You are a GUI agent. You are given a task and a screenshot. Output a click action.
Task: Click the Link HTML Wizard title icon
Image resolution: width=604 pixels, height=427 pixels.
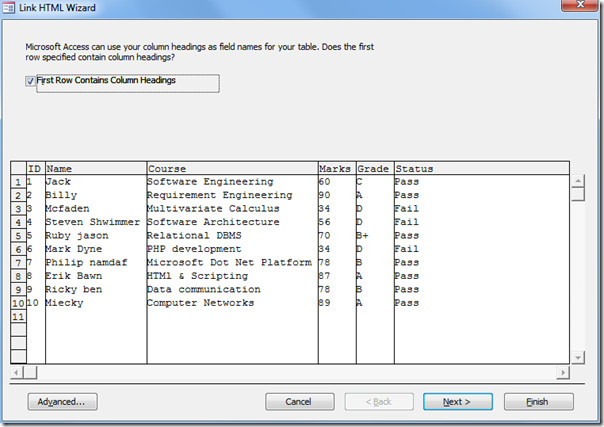point(8,8)
